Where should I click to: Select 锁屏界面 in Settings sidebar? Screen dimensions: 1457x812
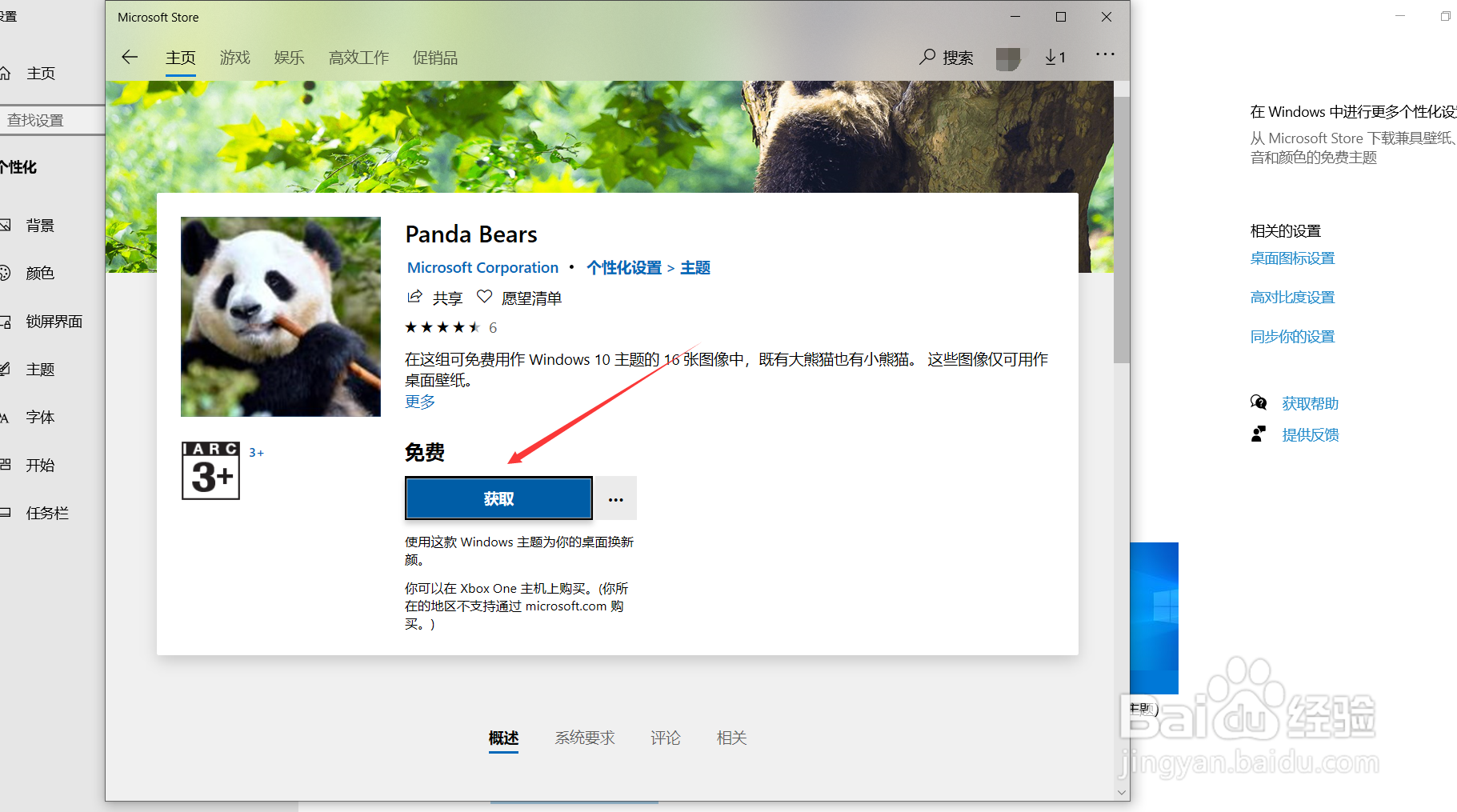[x=54, y=322]
